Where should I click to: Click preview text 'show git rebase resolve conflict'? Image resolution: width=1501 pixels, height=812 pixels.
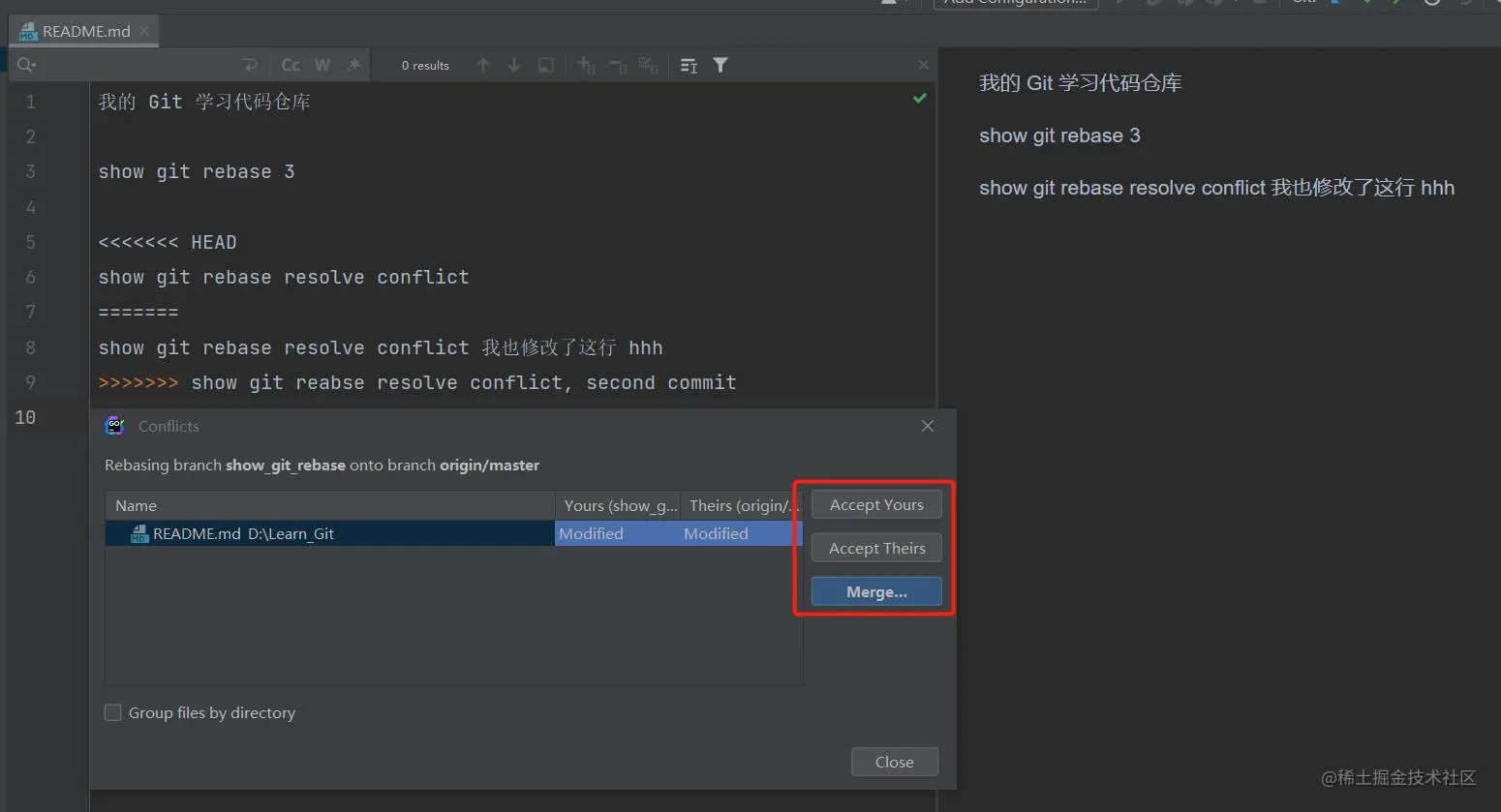click(1122, 188)
